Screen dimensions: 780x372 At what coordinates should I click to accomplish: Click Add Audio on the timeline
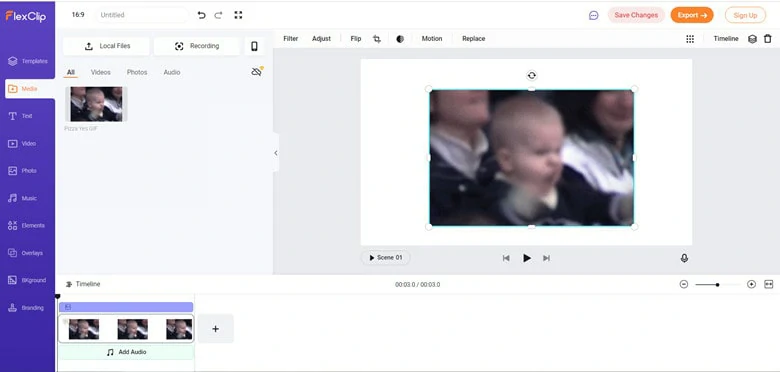pyautogui.click(x=126, y=352)
